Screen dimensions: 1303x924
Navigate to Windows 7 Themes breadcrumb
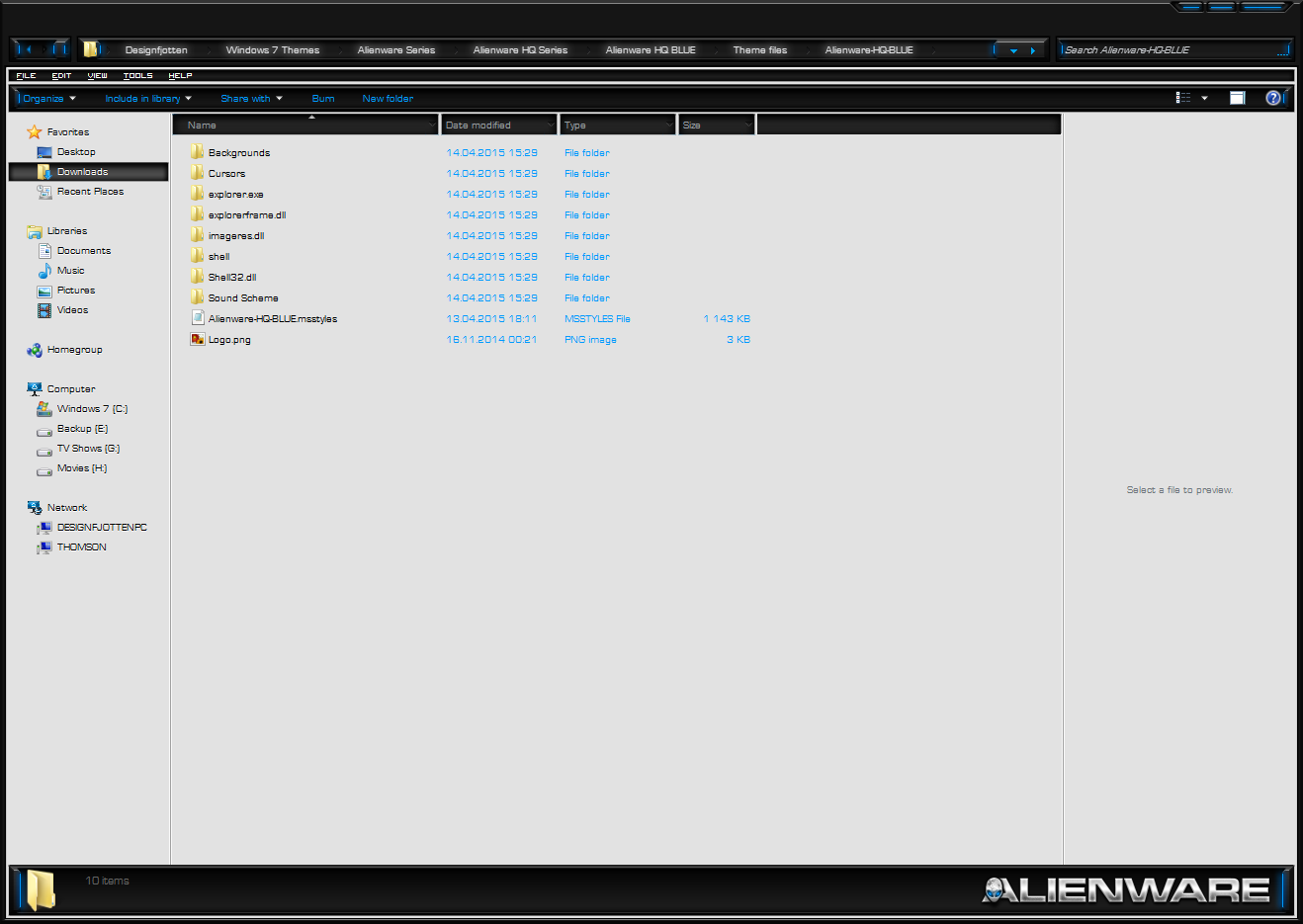273,50
